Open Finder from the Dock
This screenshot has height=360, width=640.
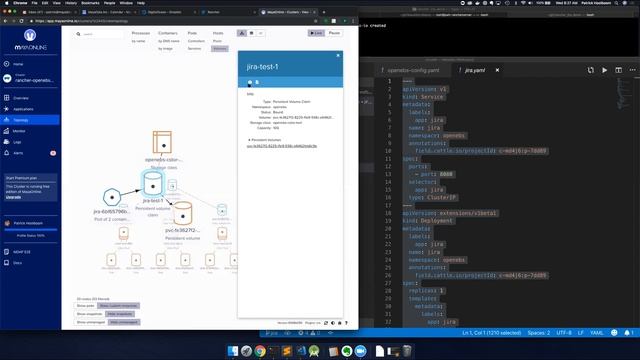tap(233, 351)
